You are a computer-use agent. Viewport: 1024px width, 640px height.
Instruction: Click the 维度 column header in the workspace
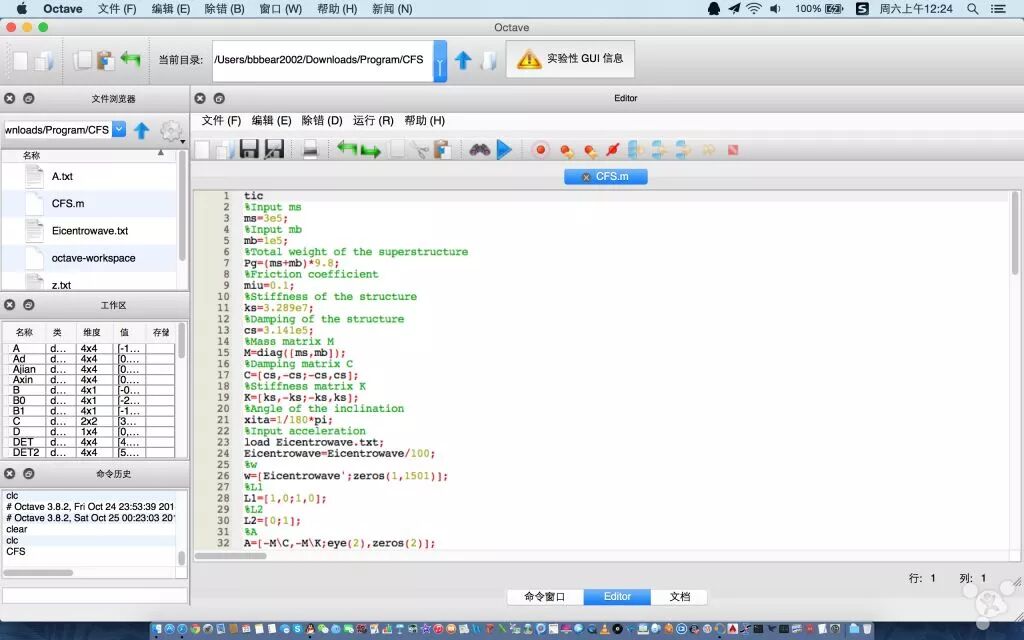(91, 332)
